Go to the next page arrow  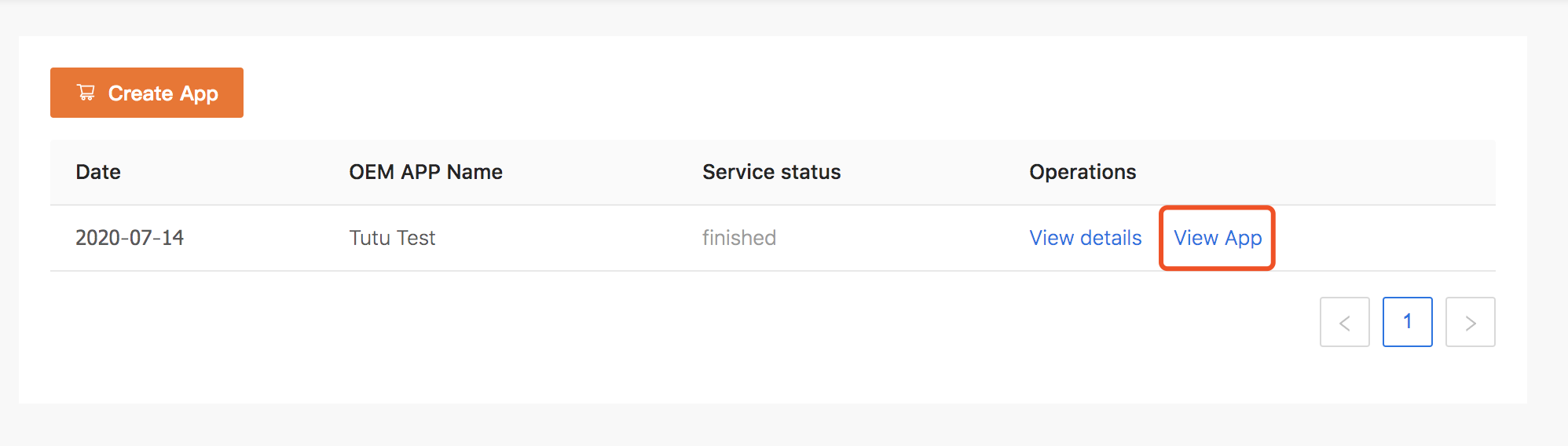(x=1471, y=322)
